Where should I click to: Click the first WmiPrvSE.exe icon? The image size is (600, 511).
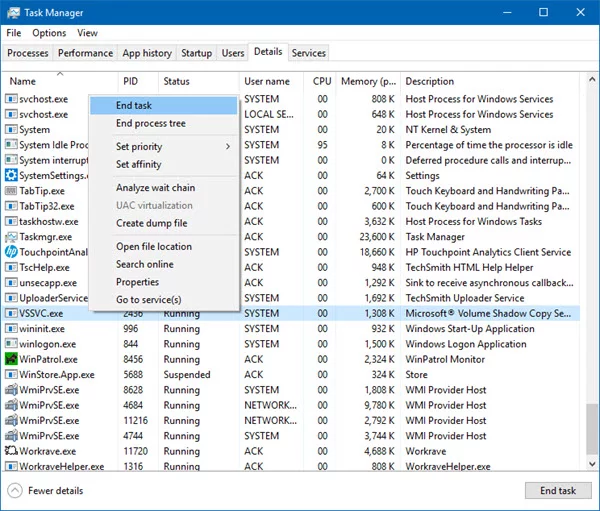(x=11, y=390)
